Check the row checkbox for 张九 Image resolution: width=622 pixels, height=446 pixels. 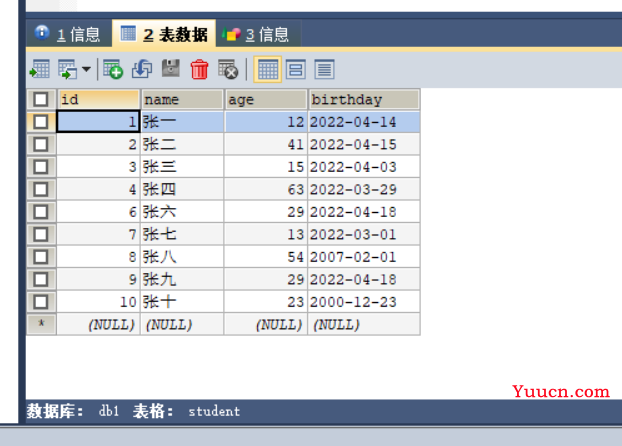click(41, 279)
